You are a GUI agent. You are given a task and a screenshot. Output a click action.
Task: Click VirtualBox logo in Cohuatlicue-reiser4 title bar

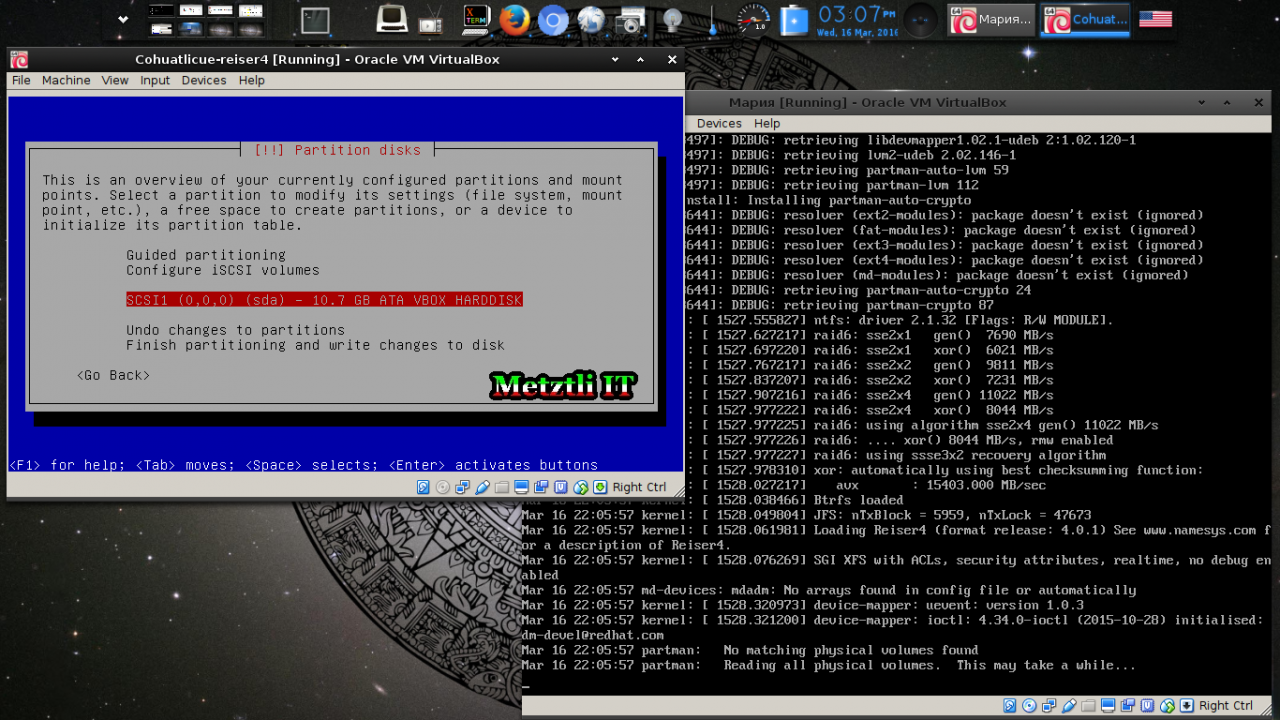[19, 59]
